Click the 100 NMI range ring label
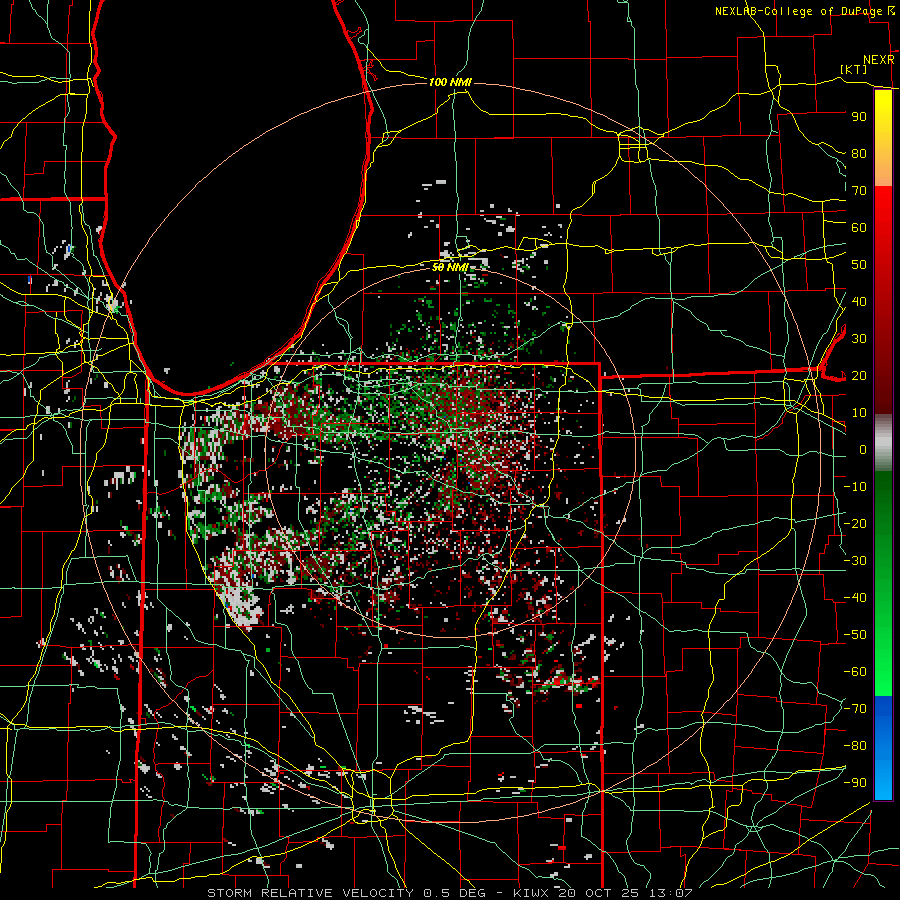900x900 pixels. coord(450,82)
